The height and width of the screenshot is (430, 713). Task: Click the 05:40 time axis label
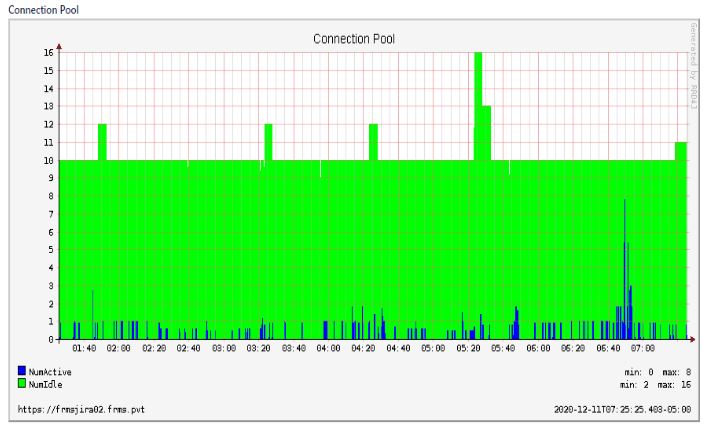coord(503,348)
